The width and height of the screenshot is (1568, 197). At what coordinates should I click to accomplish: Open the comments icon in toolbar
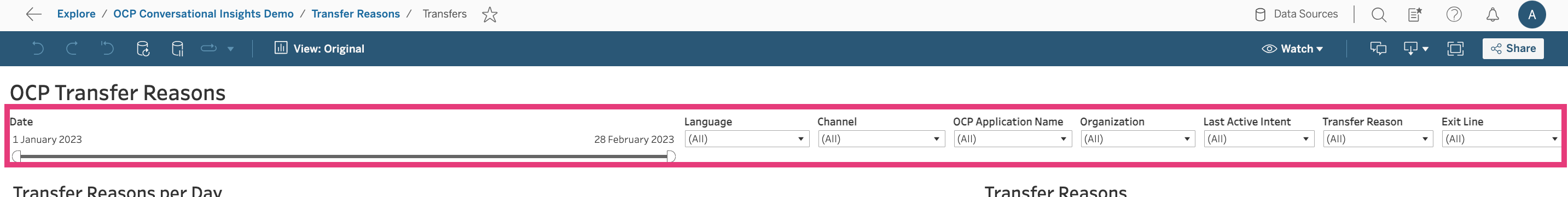point(1378,49)
